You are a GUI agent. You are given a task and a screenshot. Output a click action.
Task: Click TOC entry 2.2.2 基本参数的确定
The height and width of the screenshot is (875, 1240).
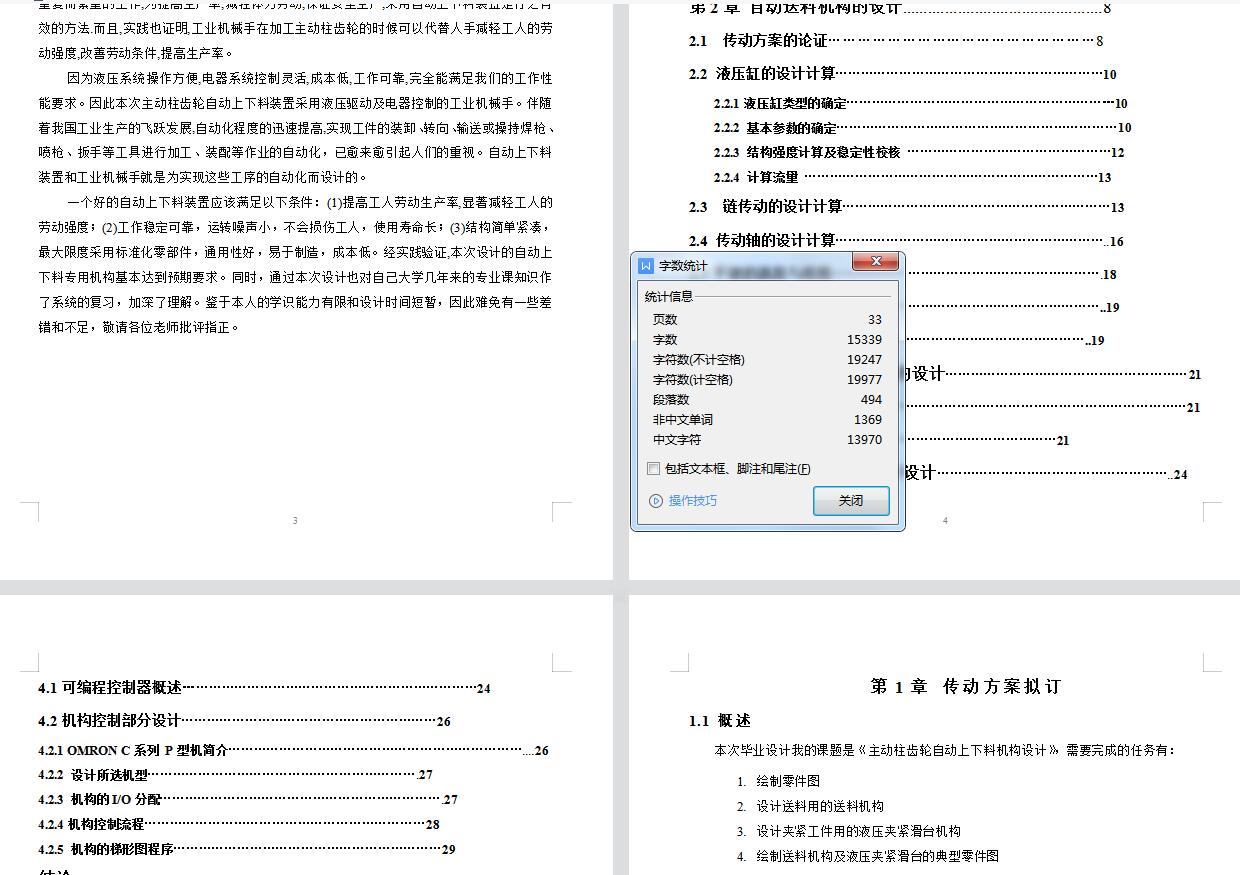click(923, 128)
